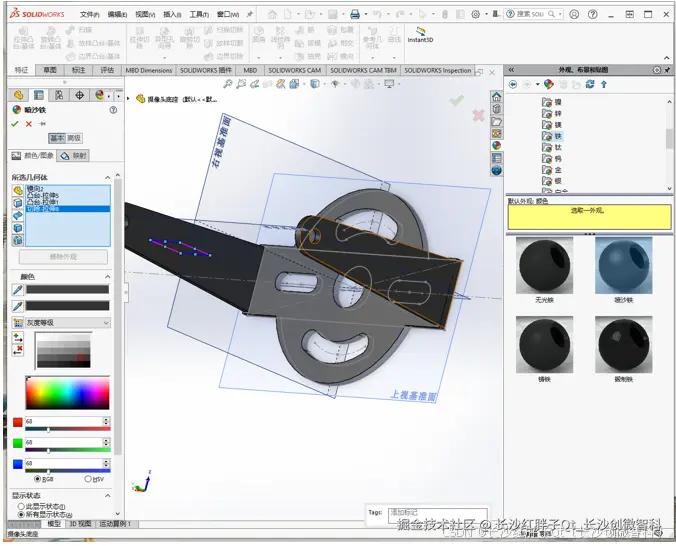Select the HSV radio button
The height and width of the screenshot is (546, 676).
[88, 479]
